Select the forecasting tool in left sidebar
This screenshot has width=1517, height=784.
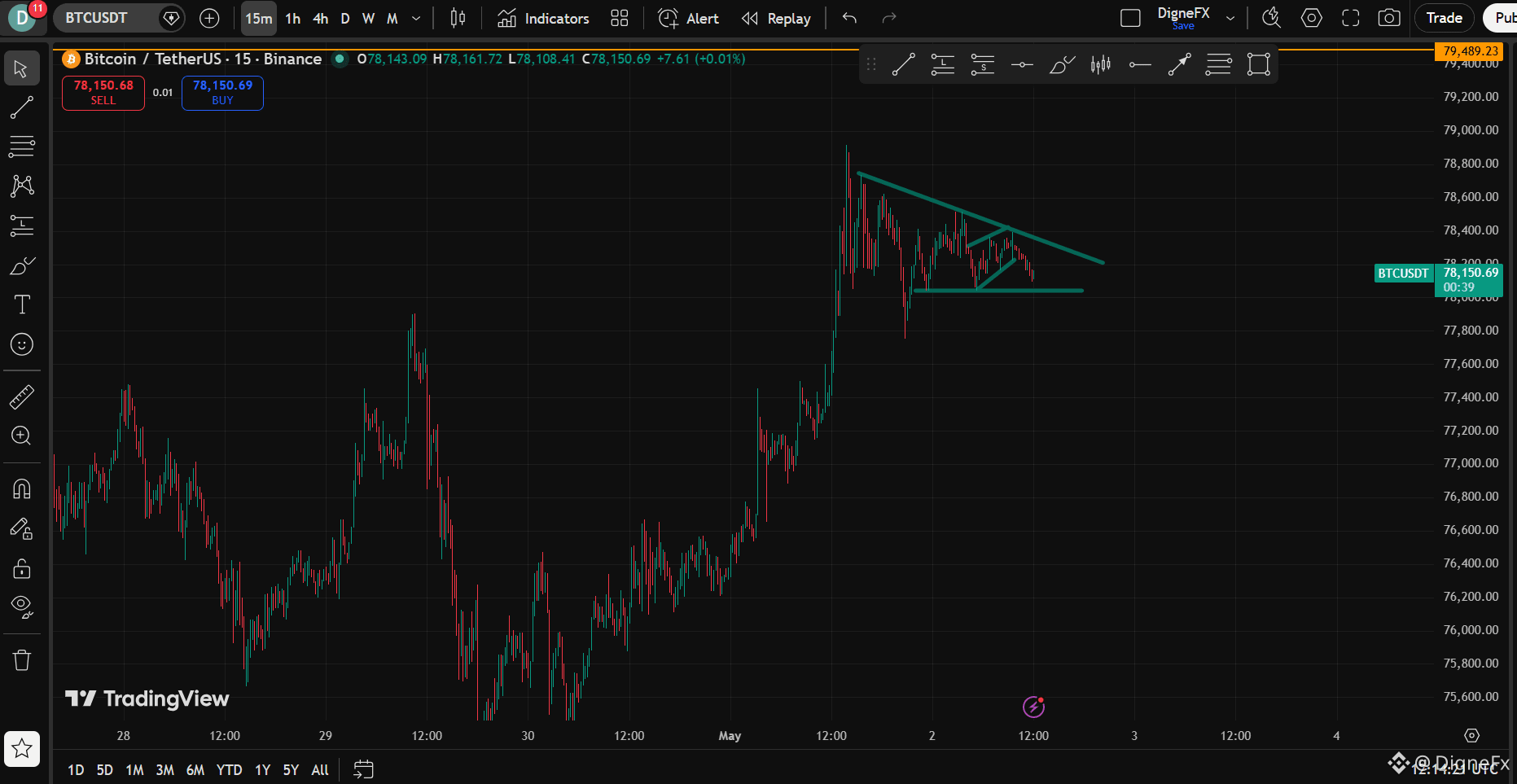21,226
